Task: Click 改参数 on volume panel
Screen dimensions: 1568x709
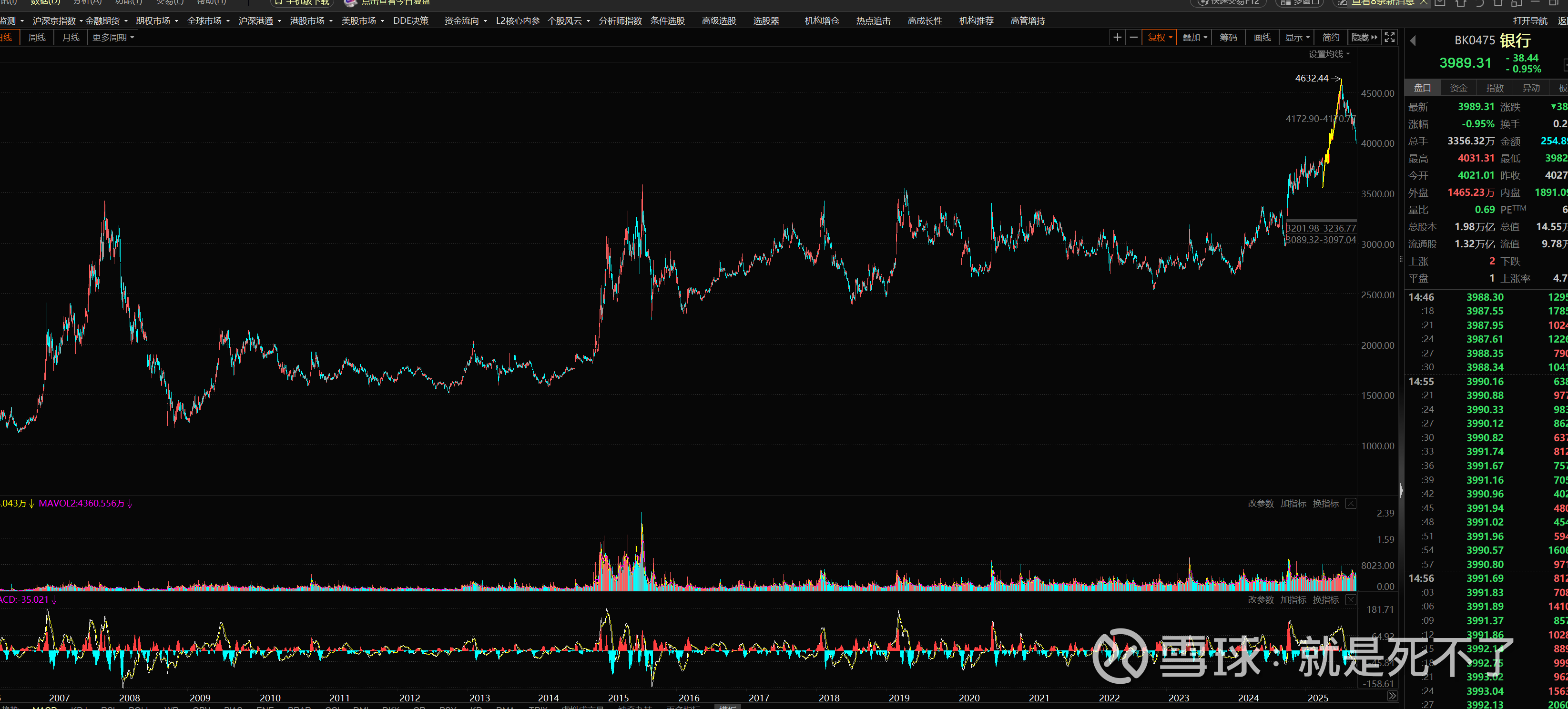Action: (x=1260, y=503)
